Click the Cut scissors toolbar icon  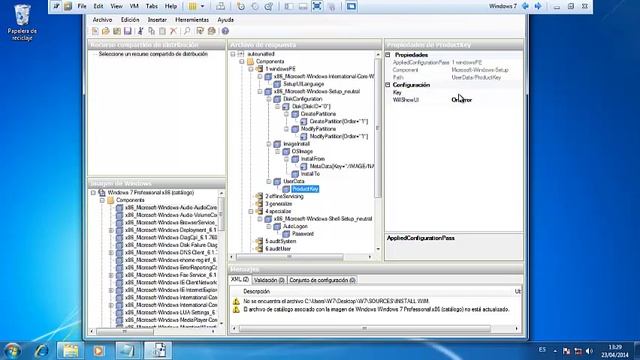tap(140, 31)
